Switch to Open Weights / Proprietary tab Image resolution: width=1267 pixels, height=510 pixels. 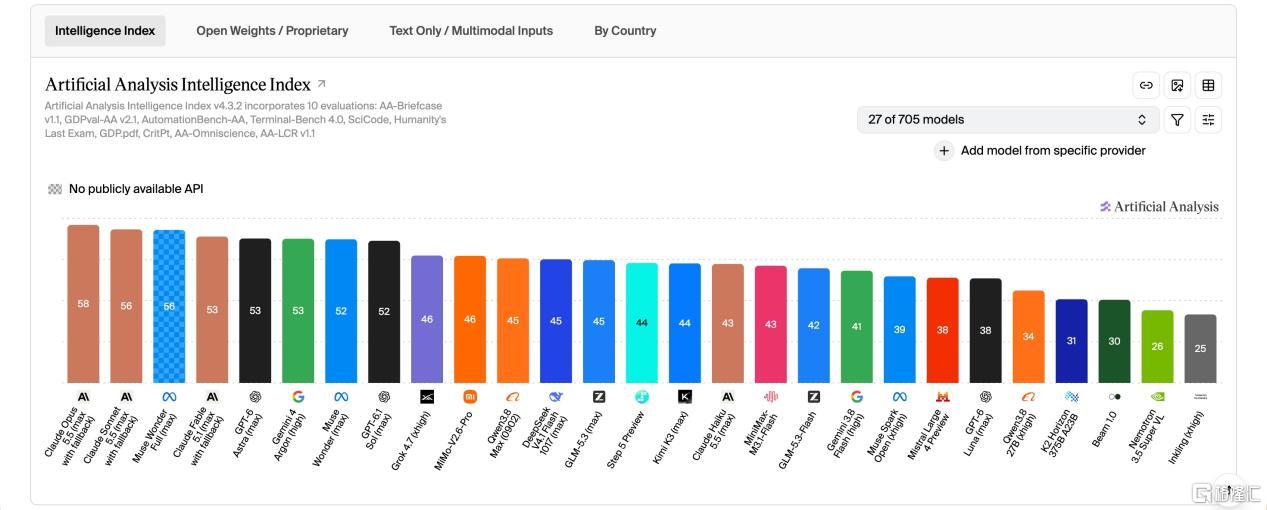coord(272,31)
